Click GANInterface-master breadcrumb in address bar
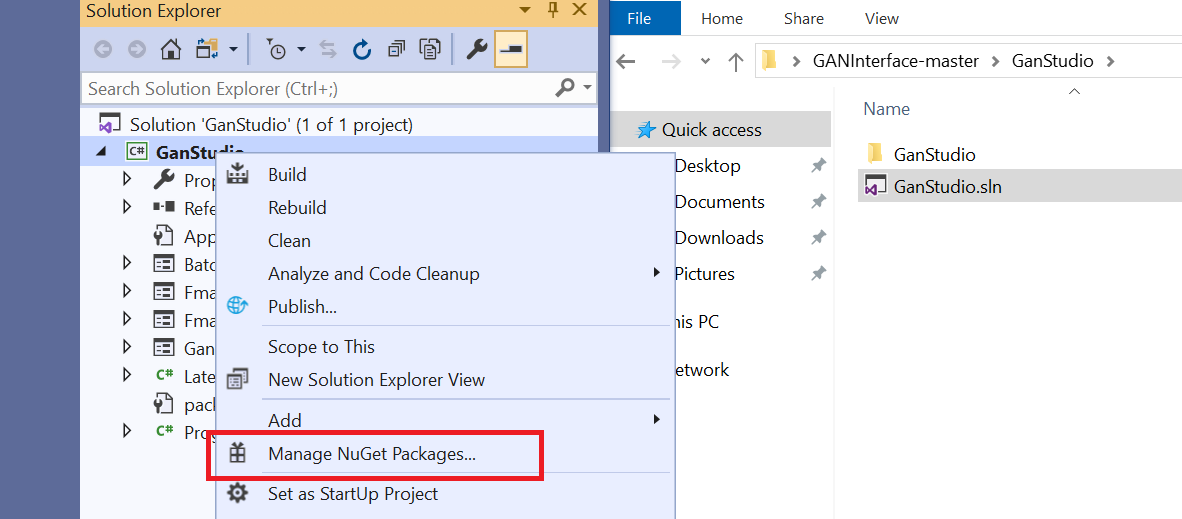 [x=896, y=61]
